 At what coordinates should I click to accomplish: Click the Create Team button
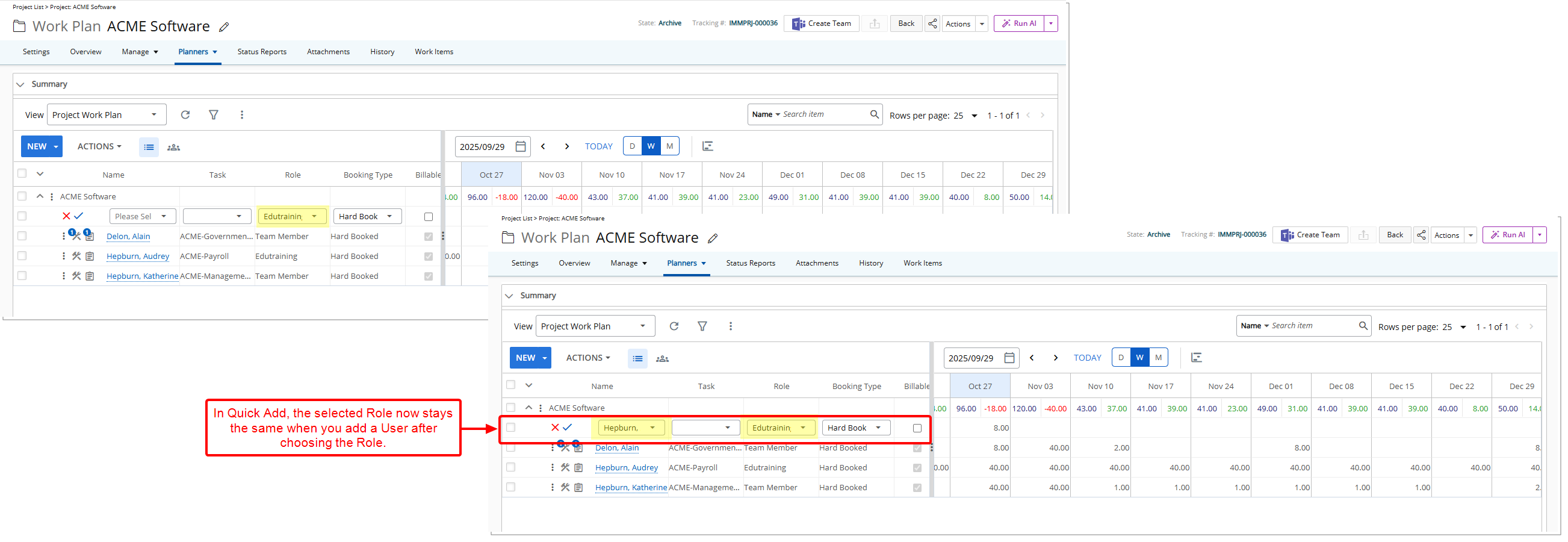[1310, 234]
